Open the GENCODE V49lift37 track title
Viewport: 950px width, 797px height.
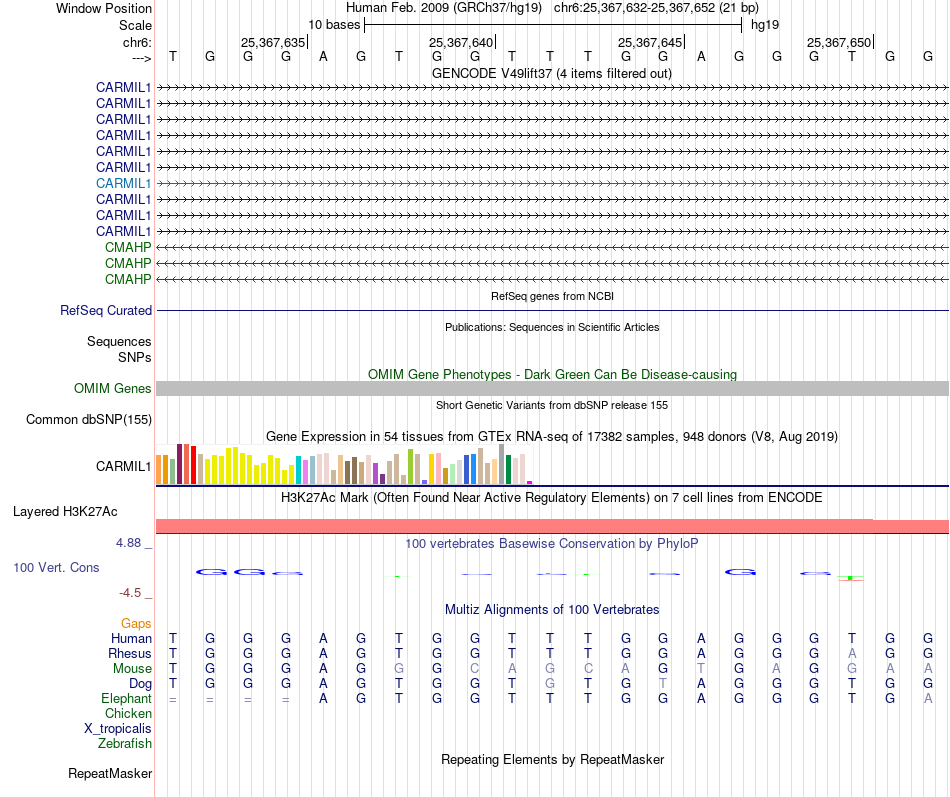(x=552, y=73)
